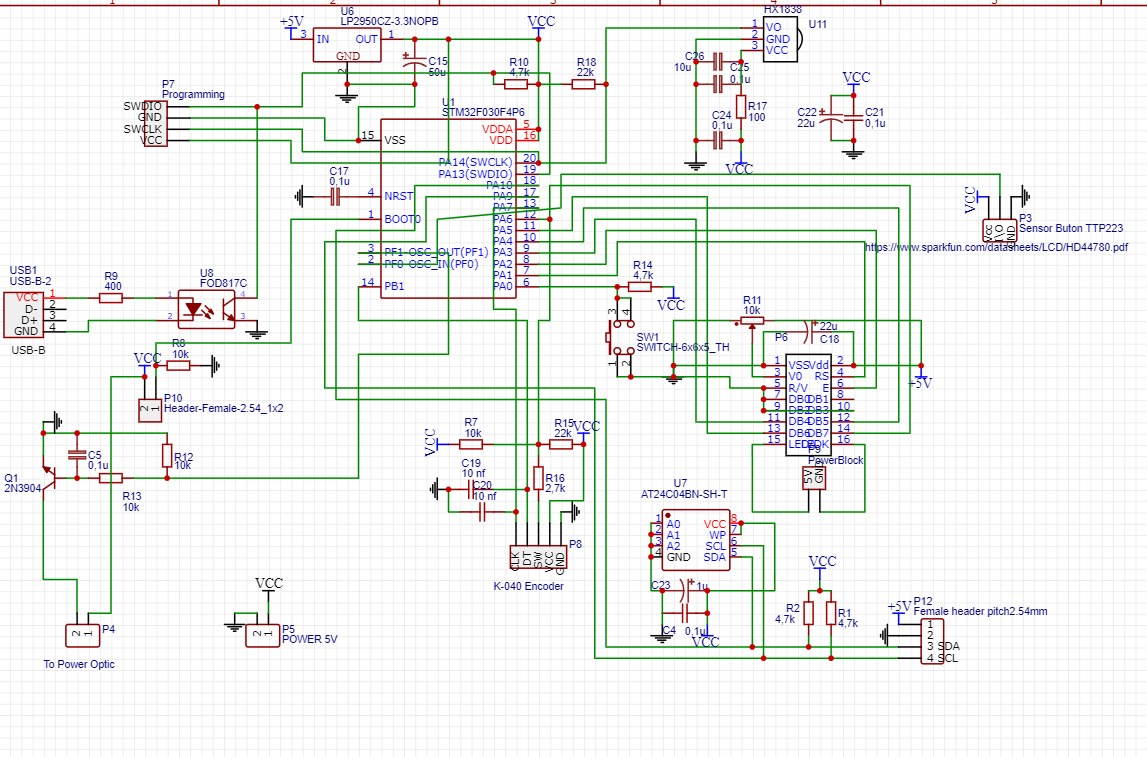Click the HX1838 IR receiver U11
Viewport: 1147px width, 757px height.
click(x=786, y=39)
